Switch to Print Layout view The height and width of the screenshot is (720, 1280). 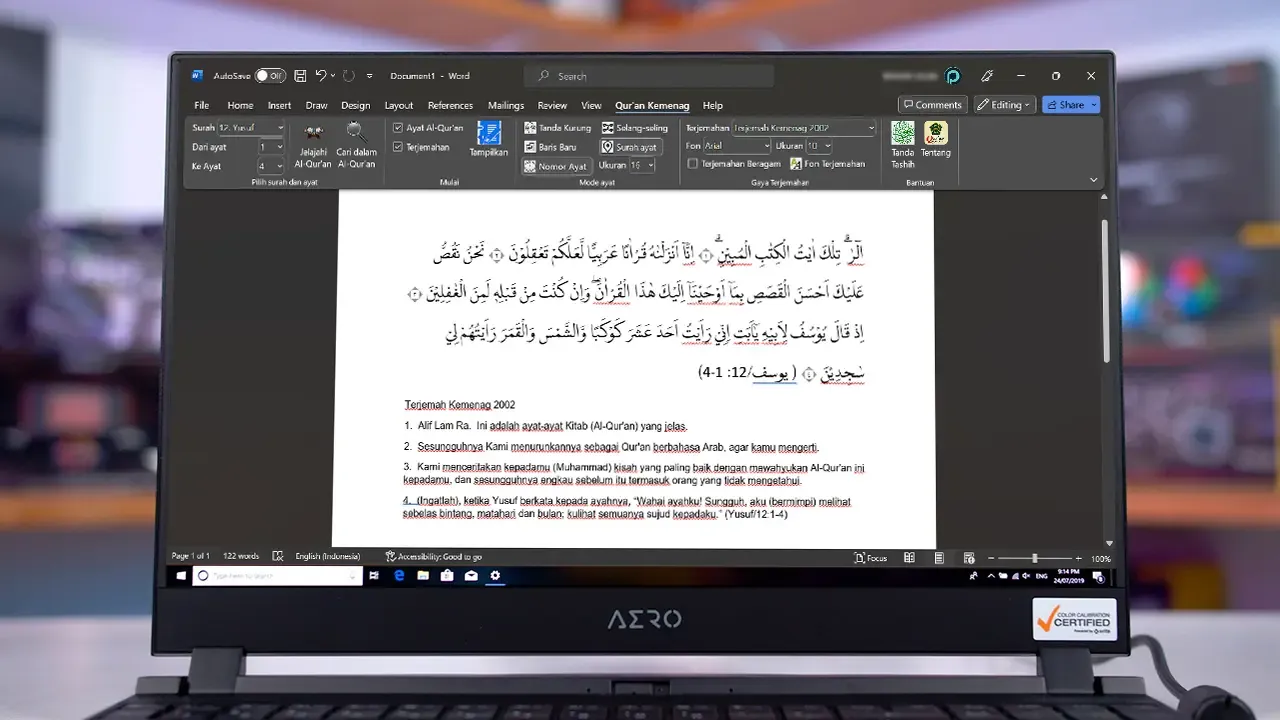click(939, 557)
